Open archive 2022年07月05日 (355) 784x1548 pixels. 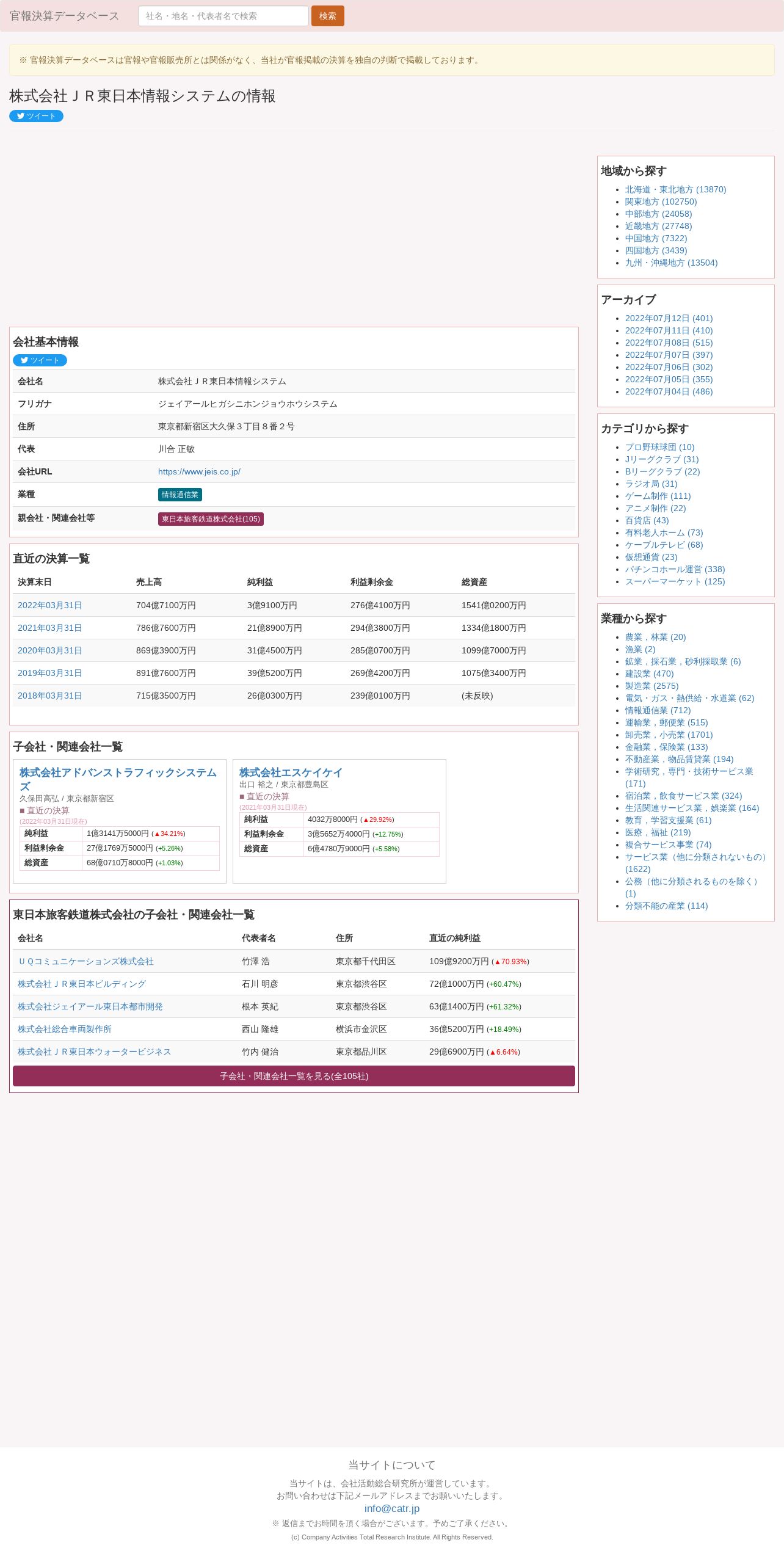[669, 379]
